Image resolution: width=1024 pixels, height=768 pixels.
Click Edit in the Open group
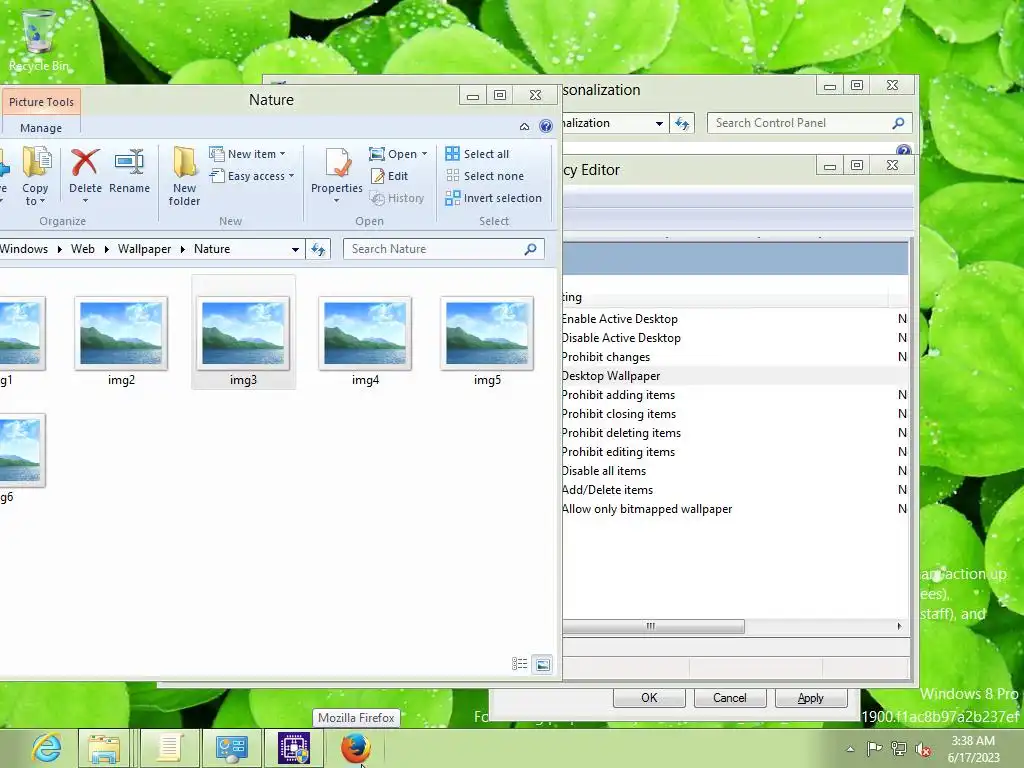[x=389, y=176]
